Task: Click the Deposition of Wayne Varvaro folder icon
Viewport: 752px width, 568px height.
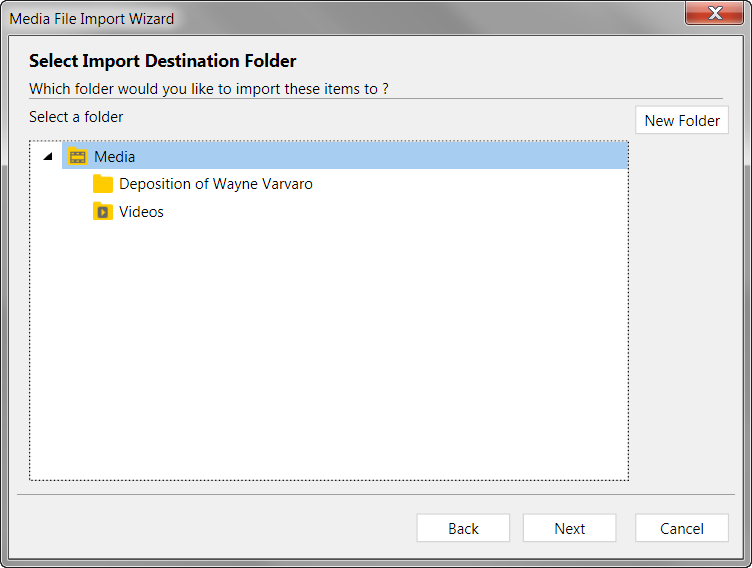Action: 103,184
